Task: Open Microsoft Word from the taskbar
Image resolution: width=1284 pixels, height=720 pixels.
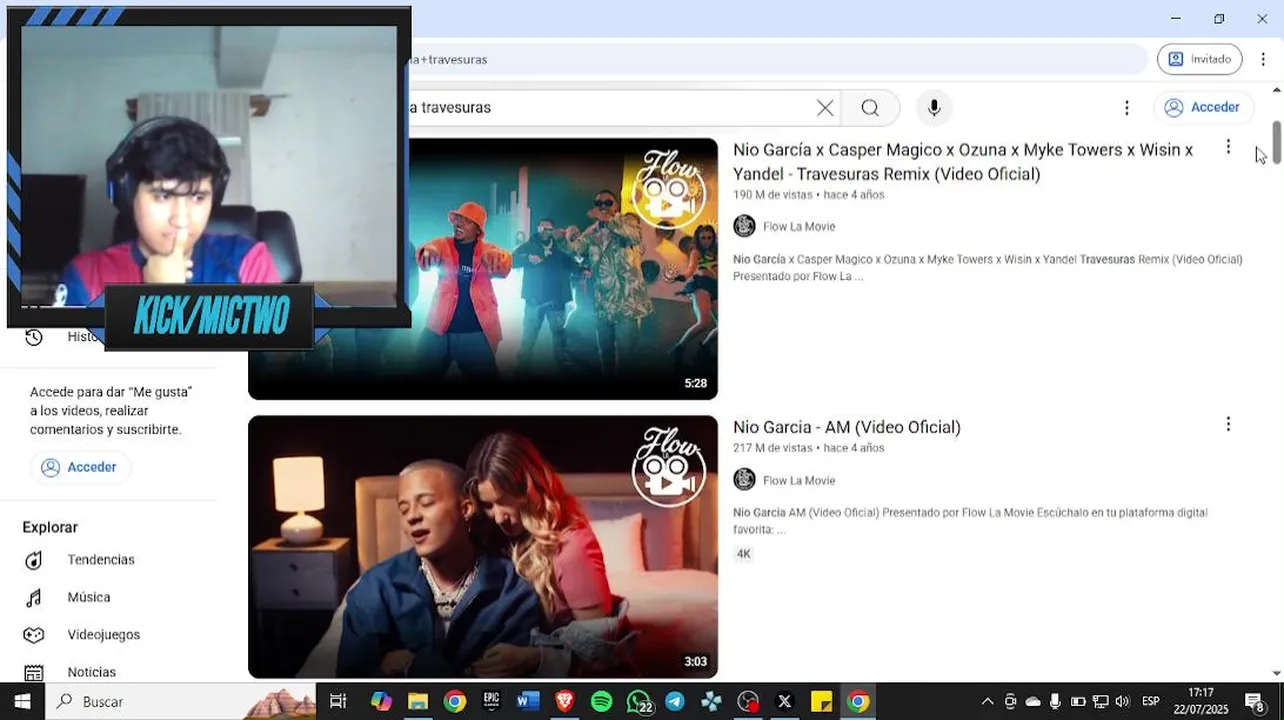Action: (528, 701)
